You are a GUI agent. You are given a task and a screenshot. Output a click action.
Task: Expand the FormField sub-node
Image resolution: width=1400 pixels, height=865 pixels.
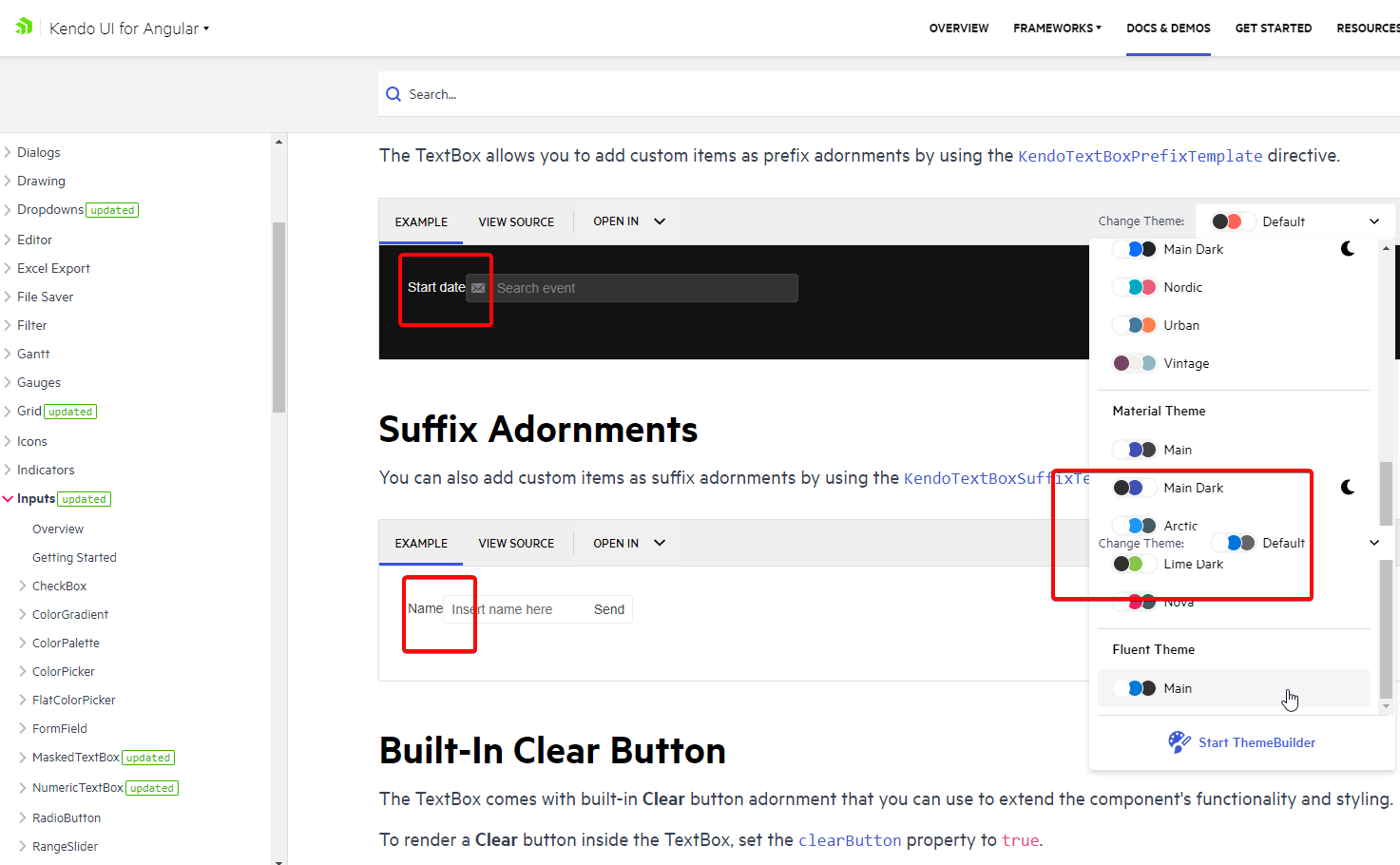(23, 729)
